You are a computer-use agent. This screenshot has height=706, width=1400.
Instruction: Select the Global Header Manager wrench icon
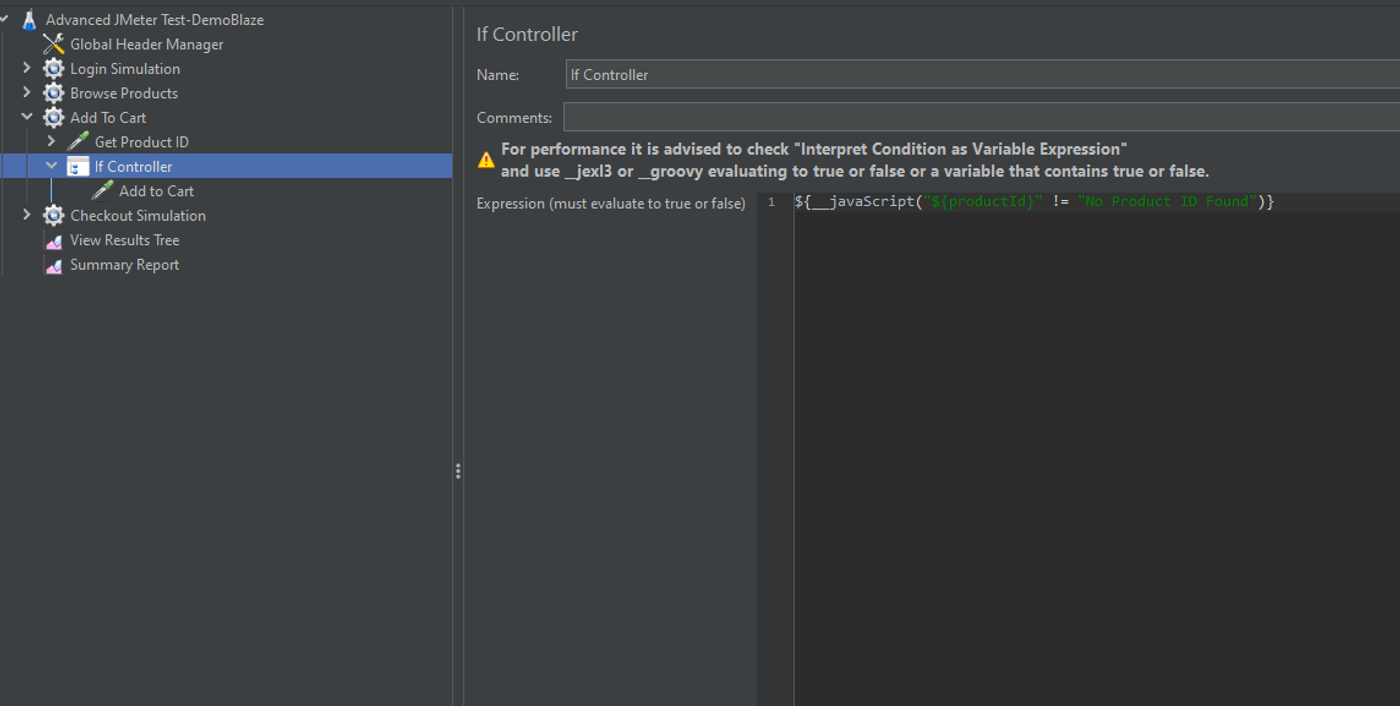pyautogui.click(x=54, y=44)
